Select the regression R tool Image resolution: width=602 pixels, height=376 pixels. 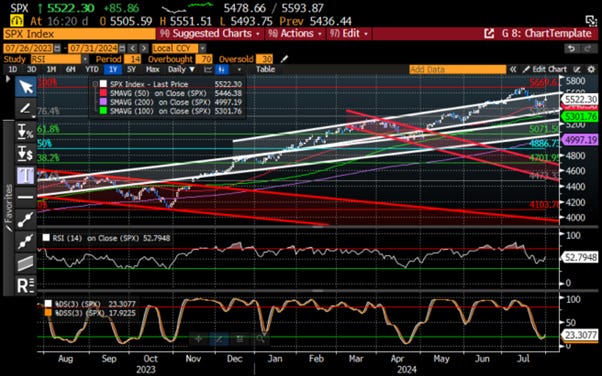point(25,285)
